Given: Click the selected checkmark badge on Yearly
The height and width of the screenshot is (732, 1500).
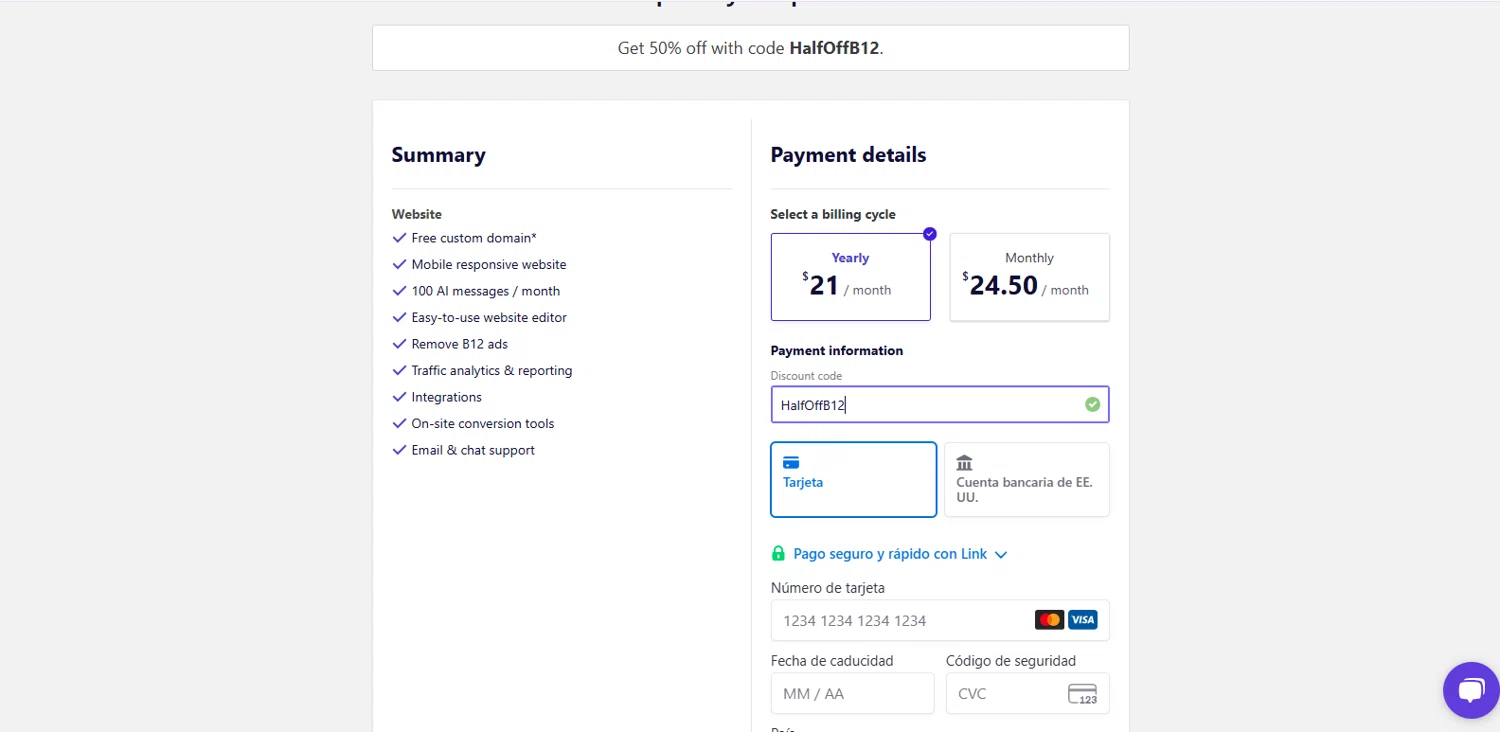Looking at the screenshot, I should (x=930, y=234).
